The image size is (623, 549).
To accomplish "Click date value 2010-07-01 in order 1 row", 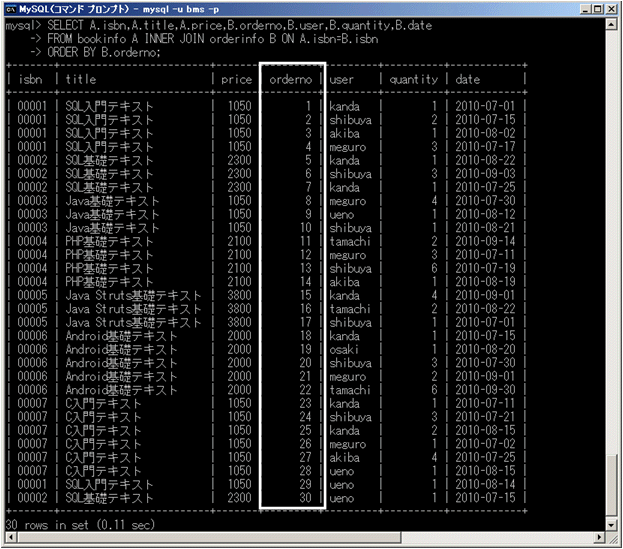I will point(485,106).
